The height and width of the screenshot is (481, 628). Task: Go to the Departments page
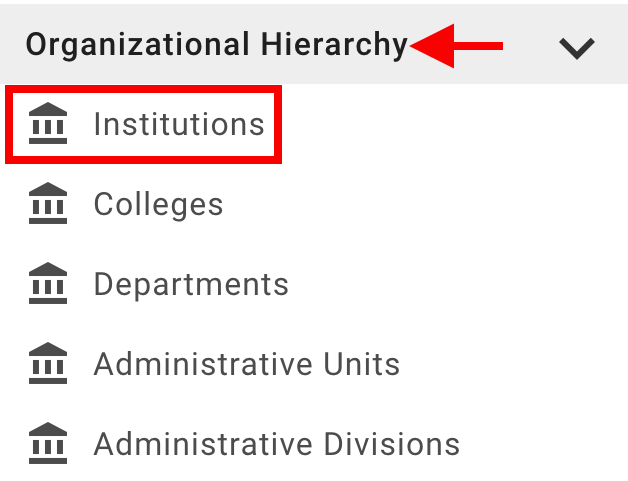(191, 284)
